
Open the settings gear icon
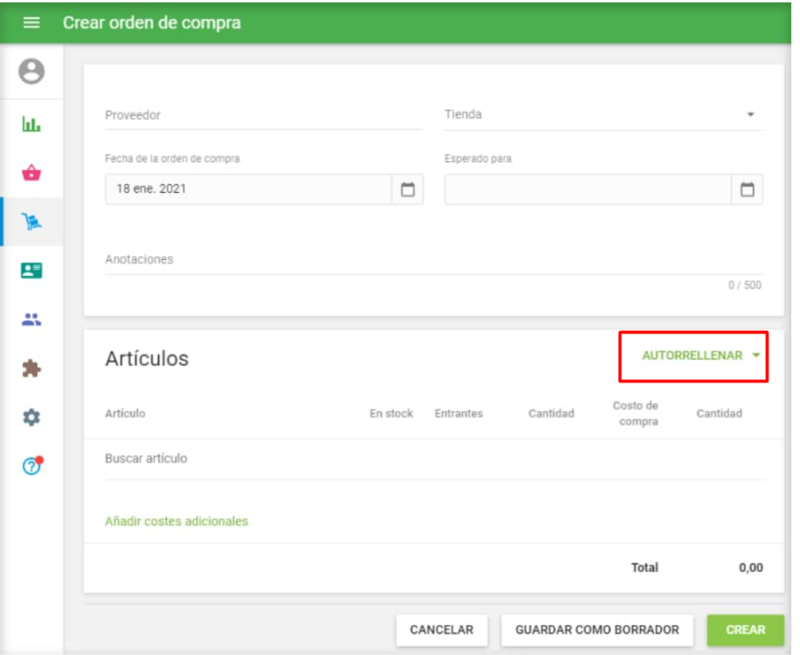[32, 418]
